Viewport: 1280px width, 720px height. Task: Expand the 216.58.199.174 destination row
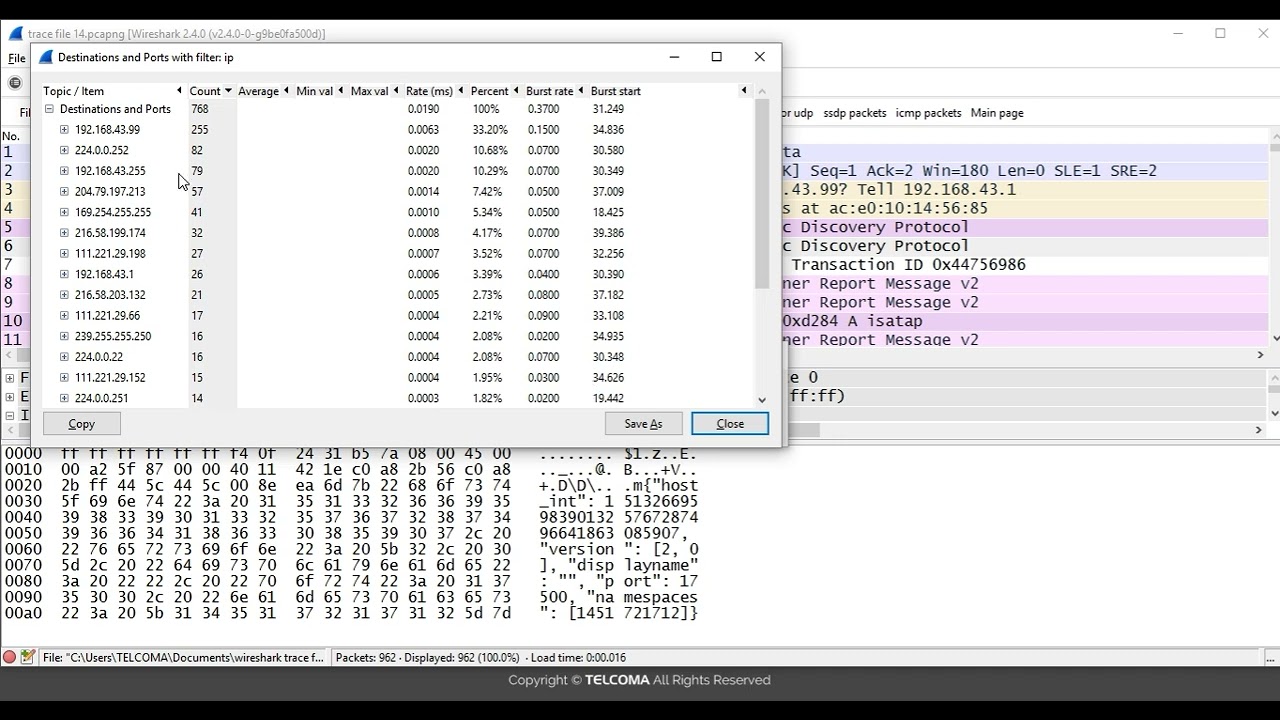[x=64, y=233]
